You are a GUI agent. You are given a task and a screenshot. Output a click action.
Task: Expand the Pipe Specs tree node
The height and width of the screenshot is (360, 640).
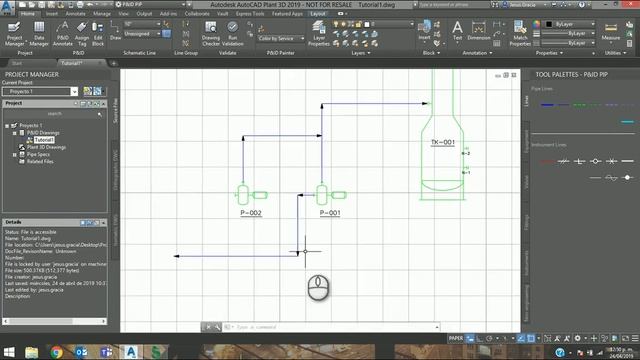tap(15, 155)
